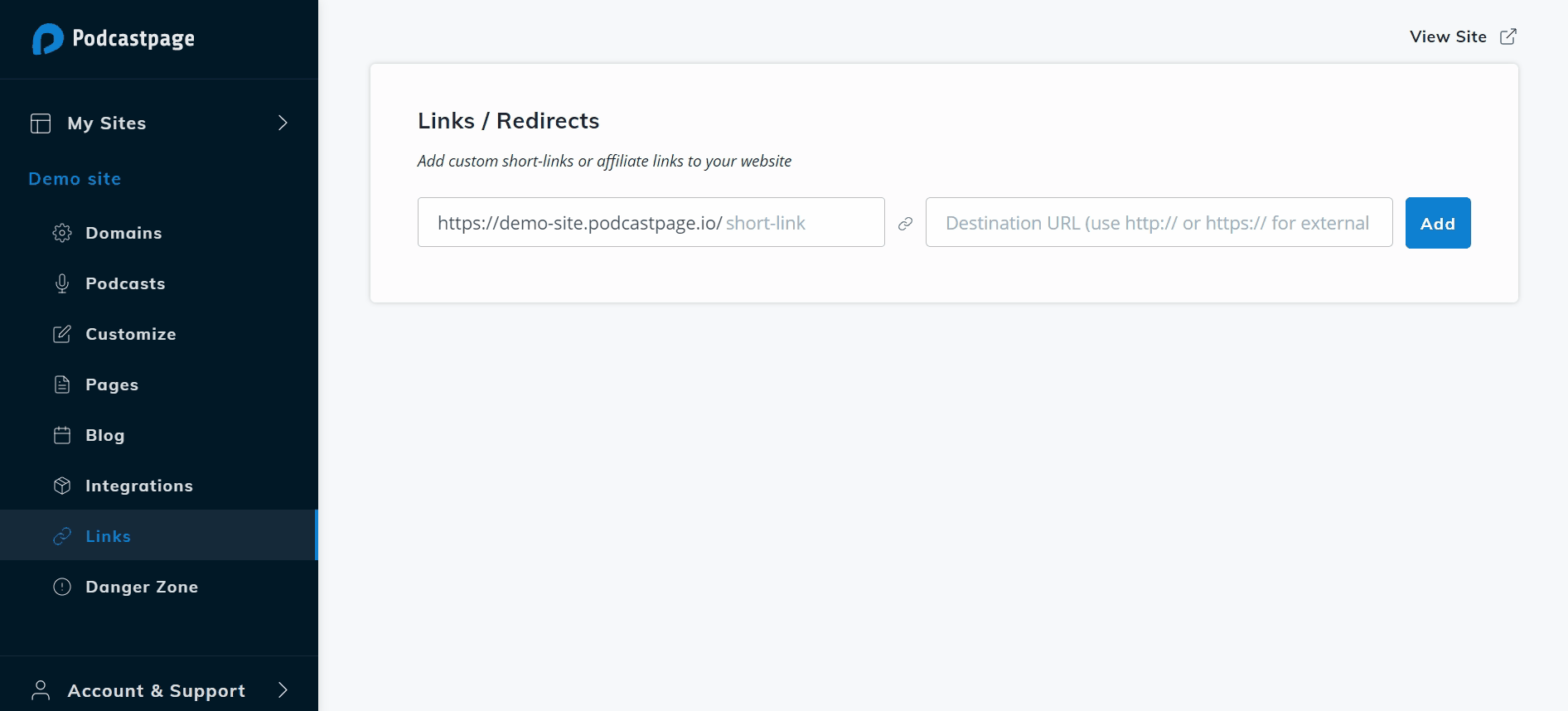Focus the short-link input field
The width and height of the screenshot is (1568, 711).
click(651, 222)
